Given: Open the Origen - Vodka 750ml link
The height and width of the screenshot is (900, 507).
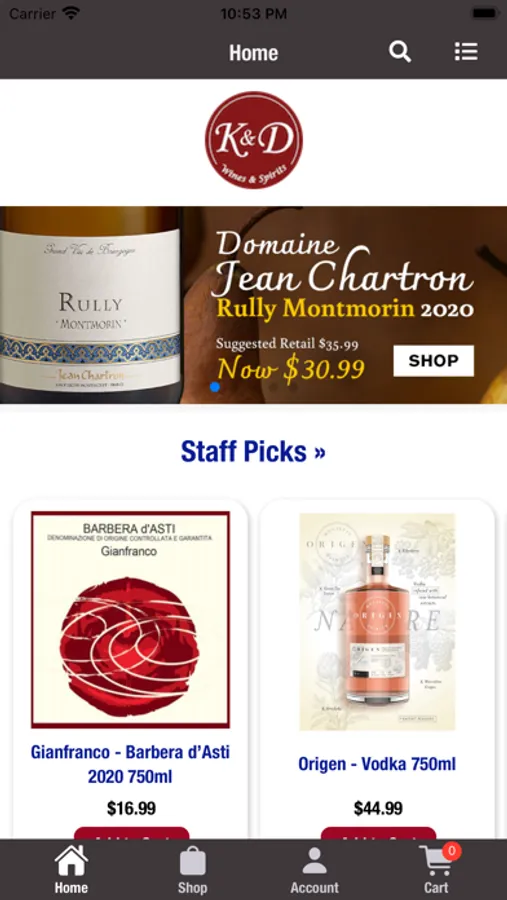Looking at the screenshot, I should (377, 765).
